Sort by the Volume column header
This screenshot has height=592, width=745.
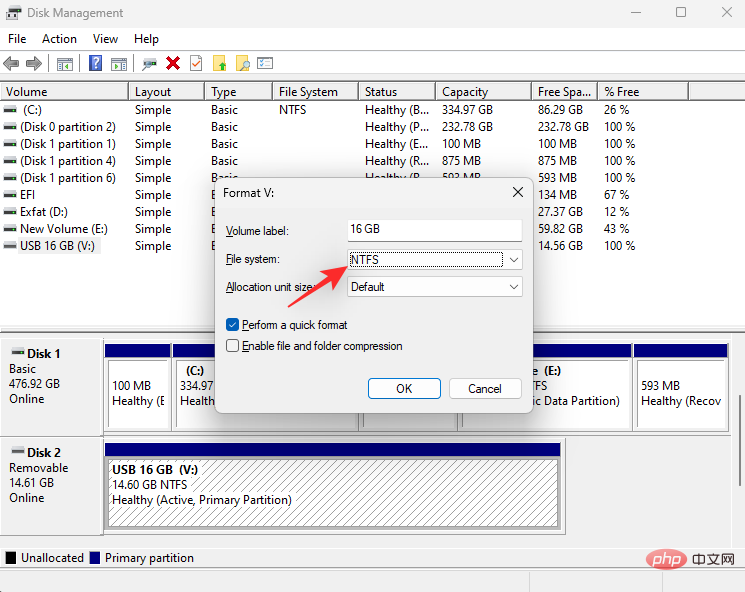[65, 92]
